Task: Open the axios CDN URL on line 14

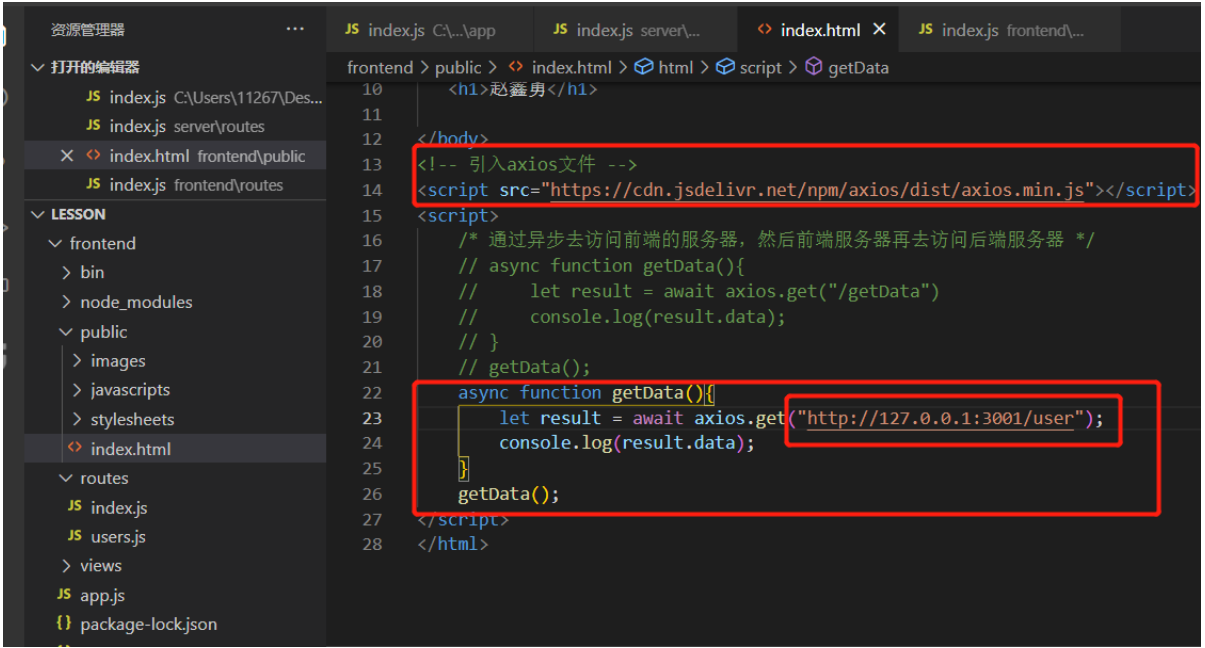Action: click(x=817, y=190)
